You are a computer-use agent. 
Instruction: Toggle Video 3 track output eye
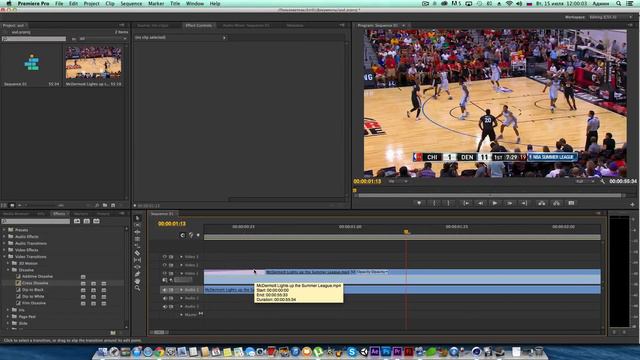[x=164, y=257]
